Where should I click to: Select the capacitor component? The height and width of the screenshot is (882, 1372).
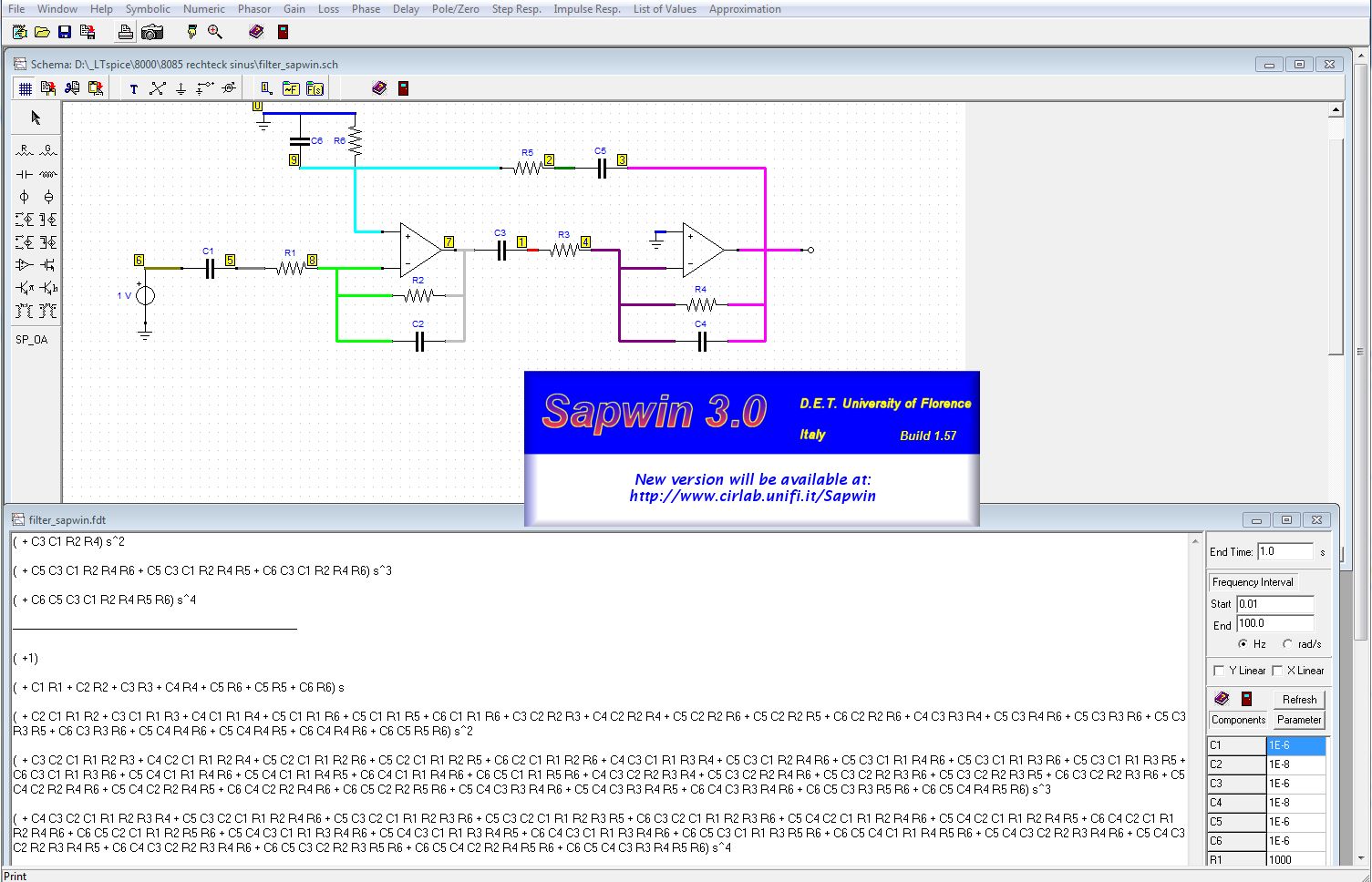point(25,174)
